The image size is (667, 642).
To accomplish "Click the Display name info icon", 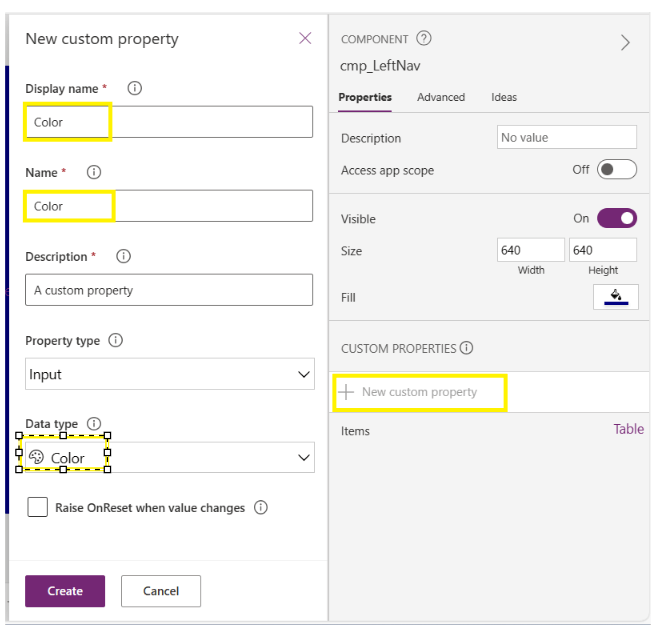I will [x=135, y=88].
